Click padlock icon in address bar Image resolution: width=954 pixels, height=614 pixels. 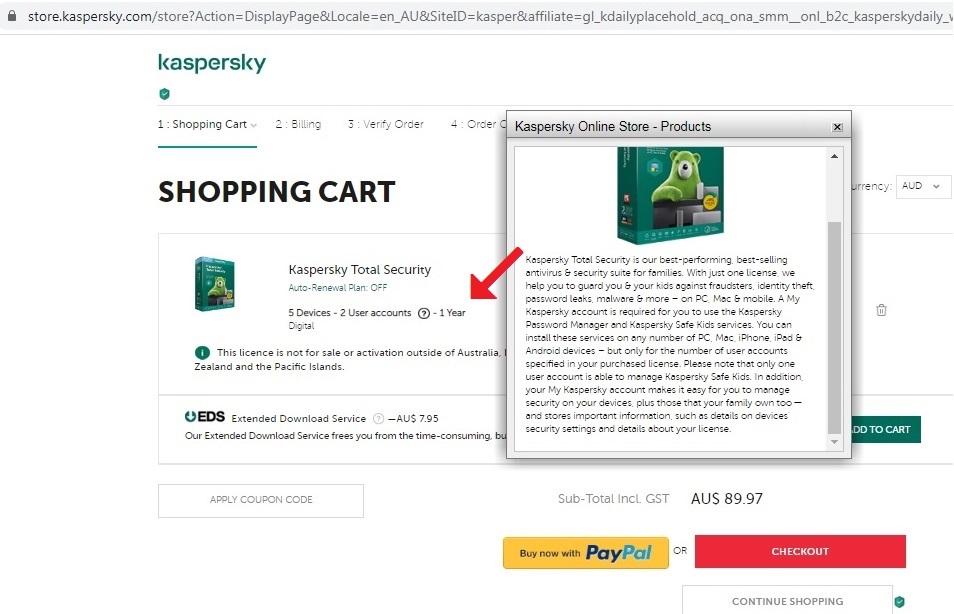[12, 16]
